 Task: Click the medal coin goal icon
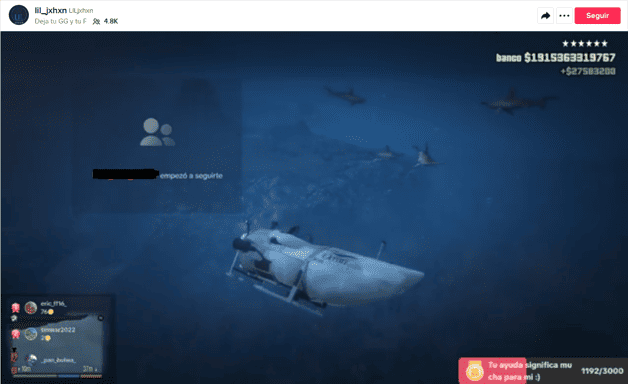pos(475,371)
